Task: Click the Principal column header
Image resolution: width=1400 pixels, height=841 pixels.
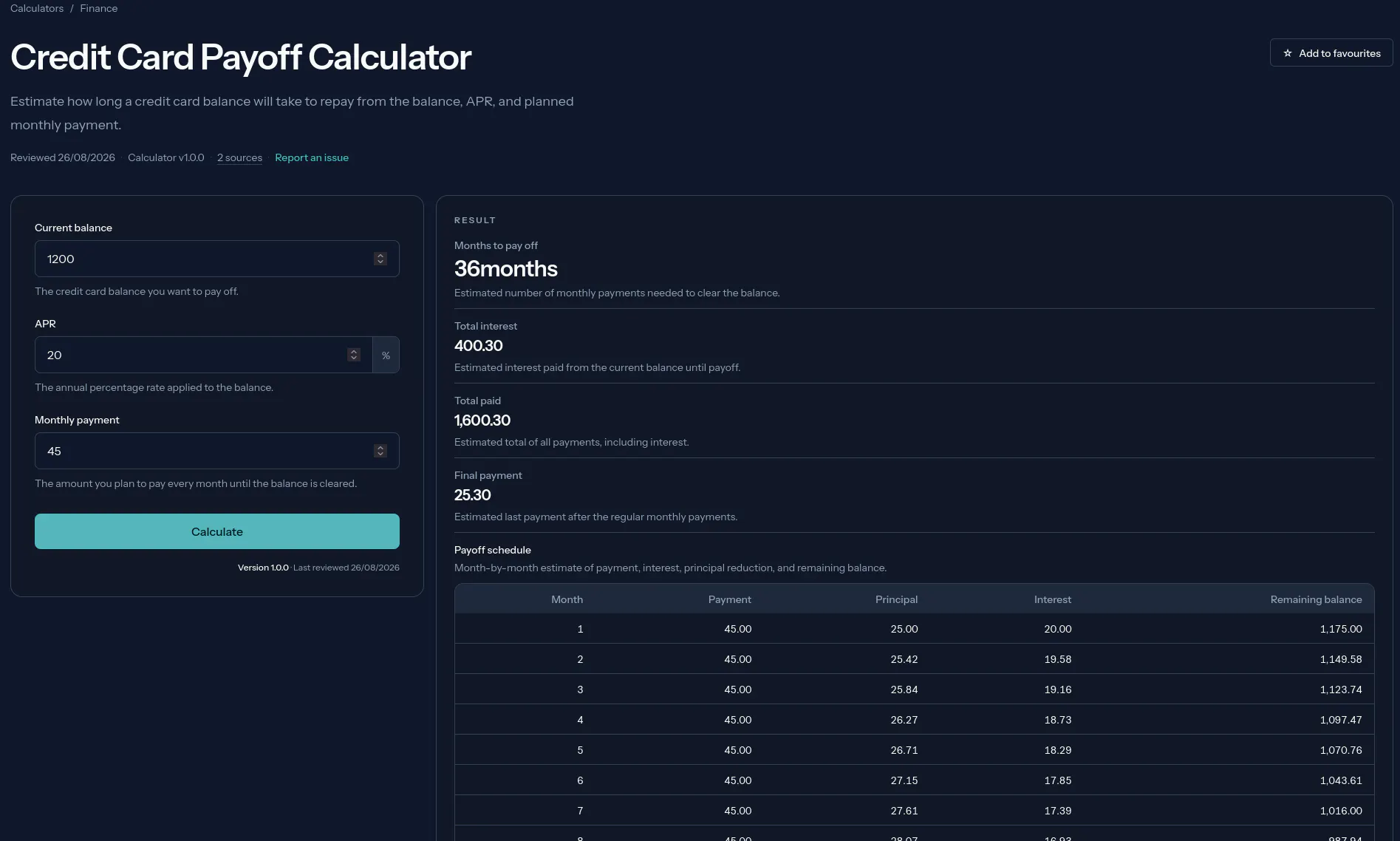Action: (897, 599)
